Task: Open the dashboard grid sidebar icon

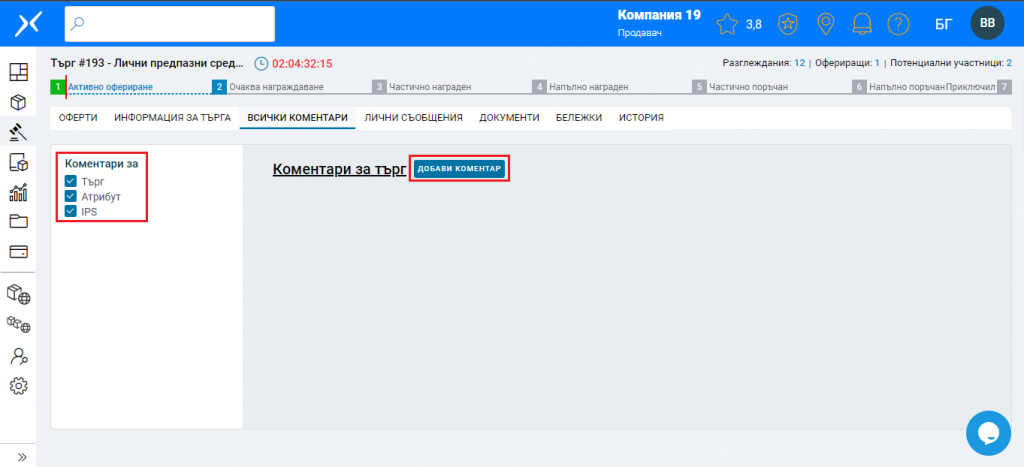Action: pos(18,72)
